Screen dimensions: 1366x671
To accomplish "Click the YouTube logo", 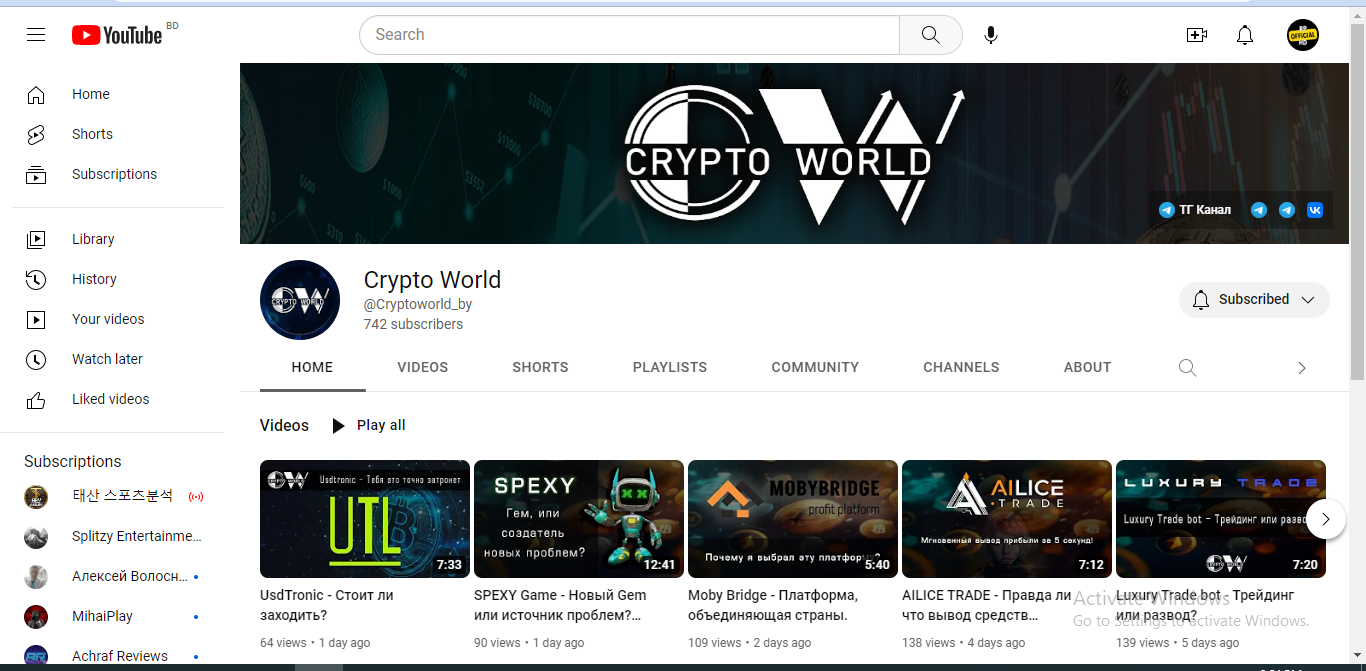I will click(x=117, y=35).
